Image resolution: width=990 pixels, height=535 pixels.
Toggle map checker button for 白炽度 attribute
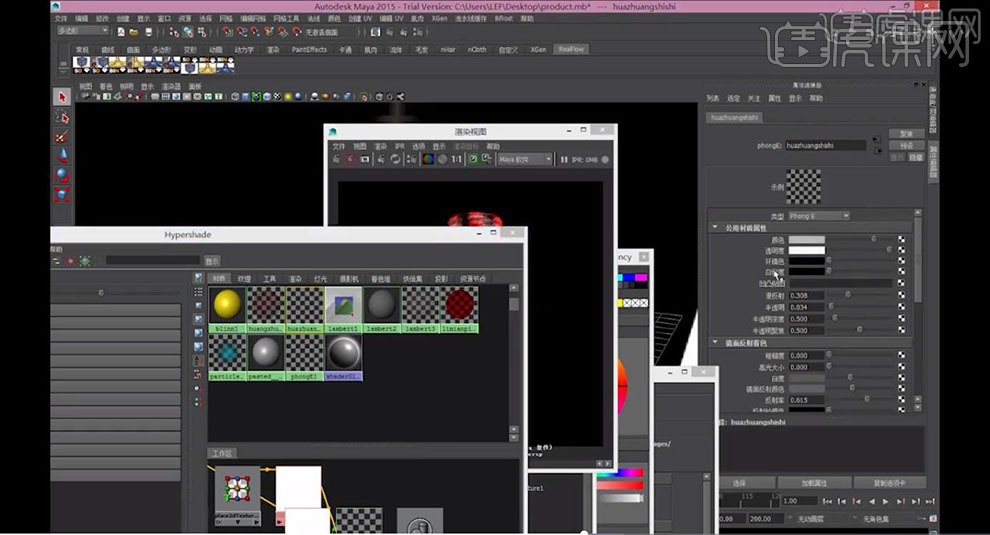tap(901, 272)
